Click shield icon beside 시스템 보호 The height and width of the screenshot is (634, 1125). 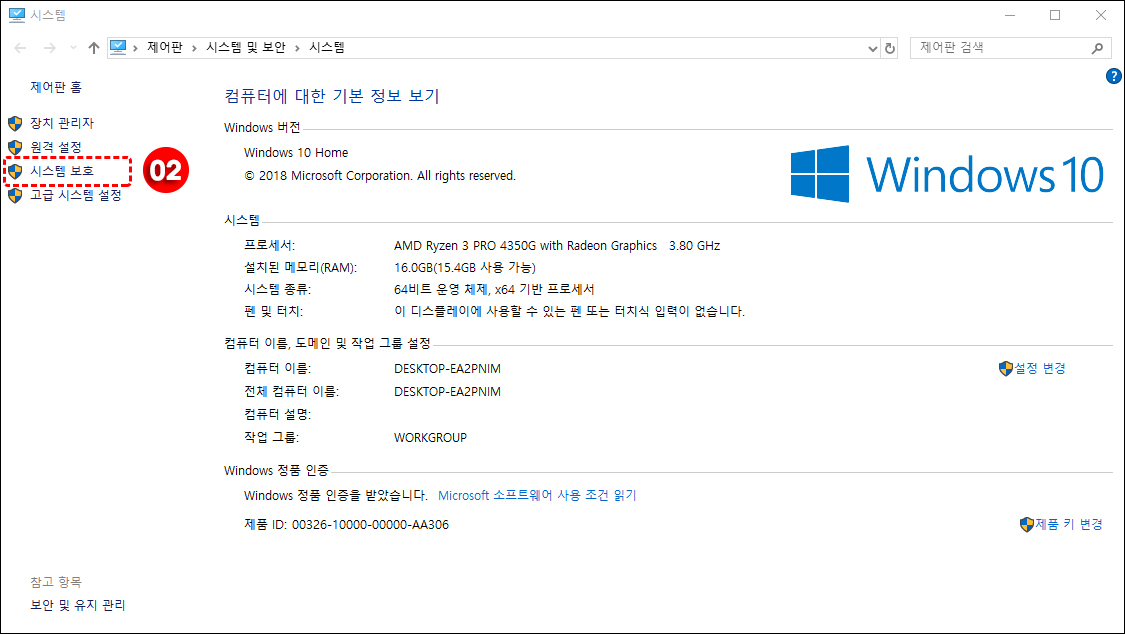[15, 171]
